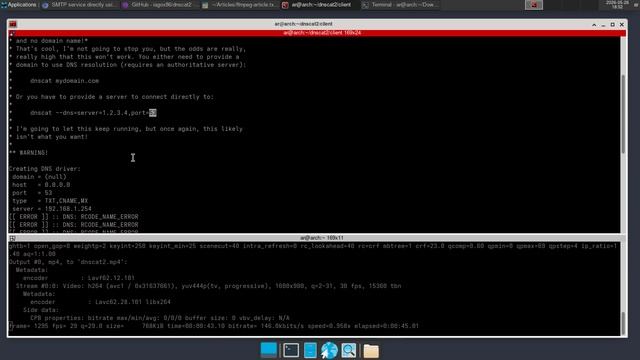Viewport: 640px width, 360px height.
Task: Click the Terminator window menu icon
Action: pyautogui.click(x=13, y=24)
